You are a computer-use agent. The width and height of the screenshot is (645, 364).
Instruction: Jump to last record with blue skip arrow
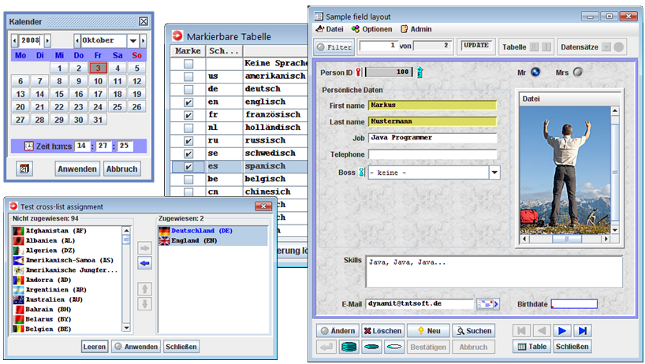tap(582, 331)
